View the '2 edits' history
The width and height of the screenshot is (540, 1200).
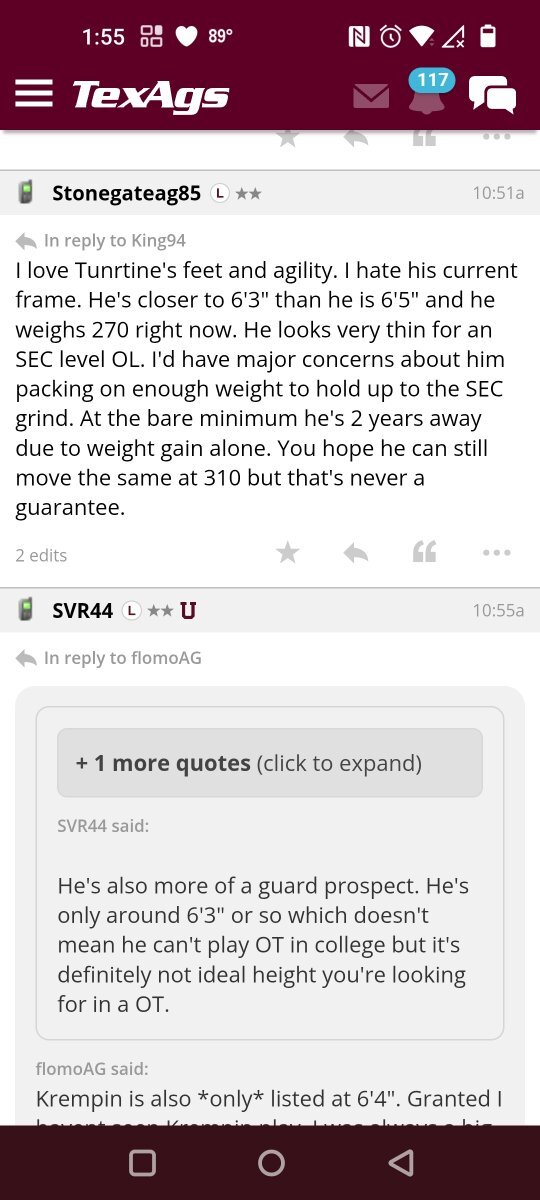(x=41, y=555)
